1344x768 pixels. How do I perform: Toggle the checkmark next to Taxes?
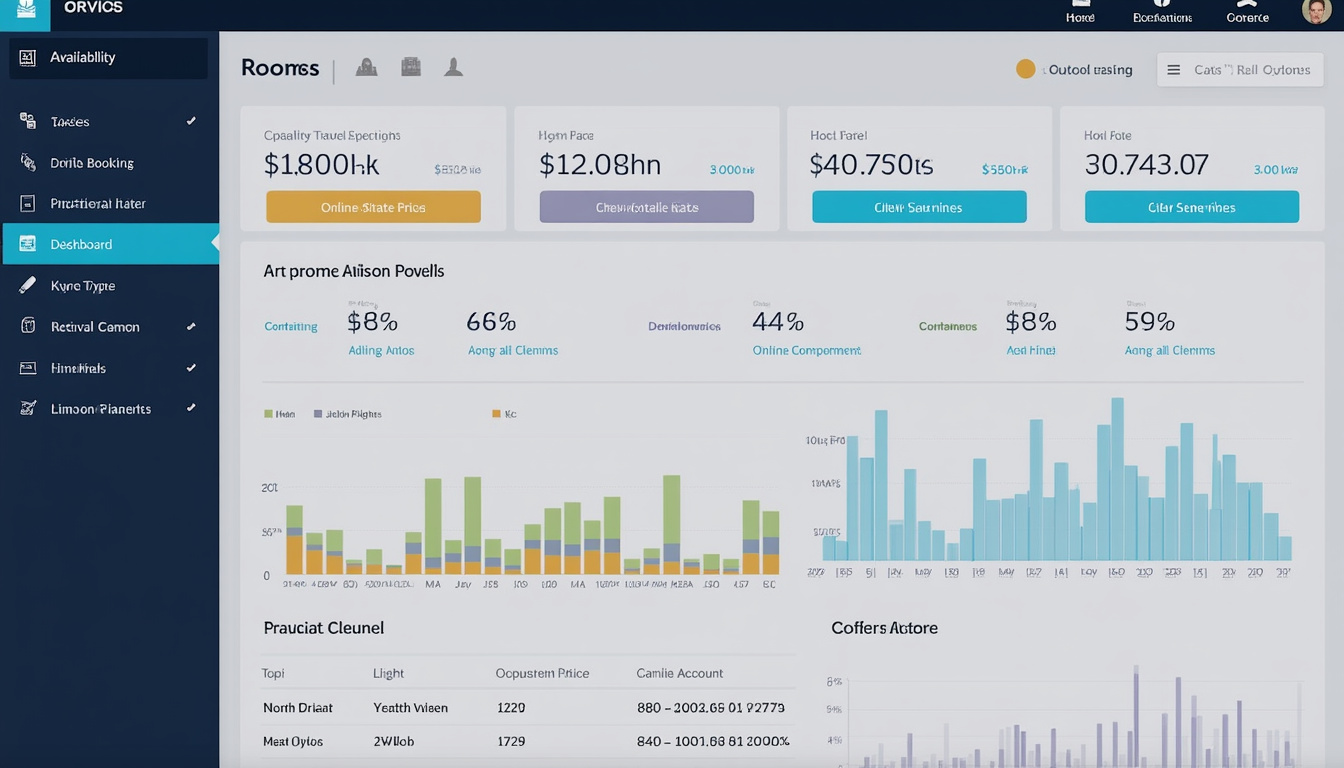pyautogui.click(x=191, y=121)
